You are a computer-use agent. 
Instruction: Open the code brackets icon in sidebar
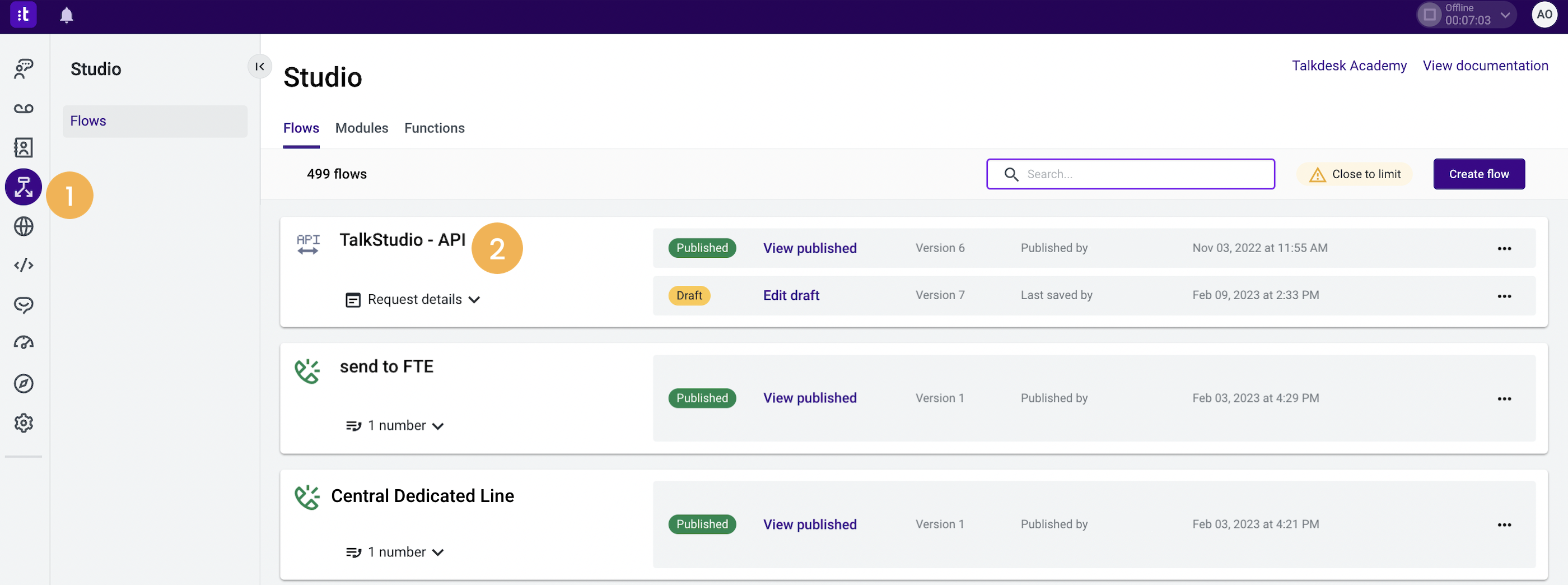tap(23, 265)
